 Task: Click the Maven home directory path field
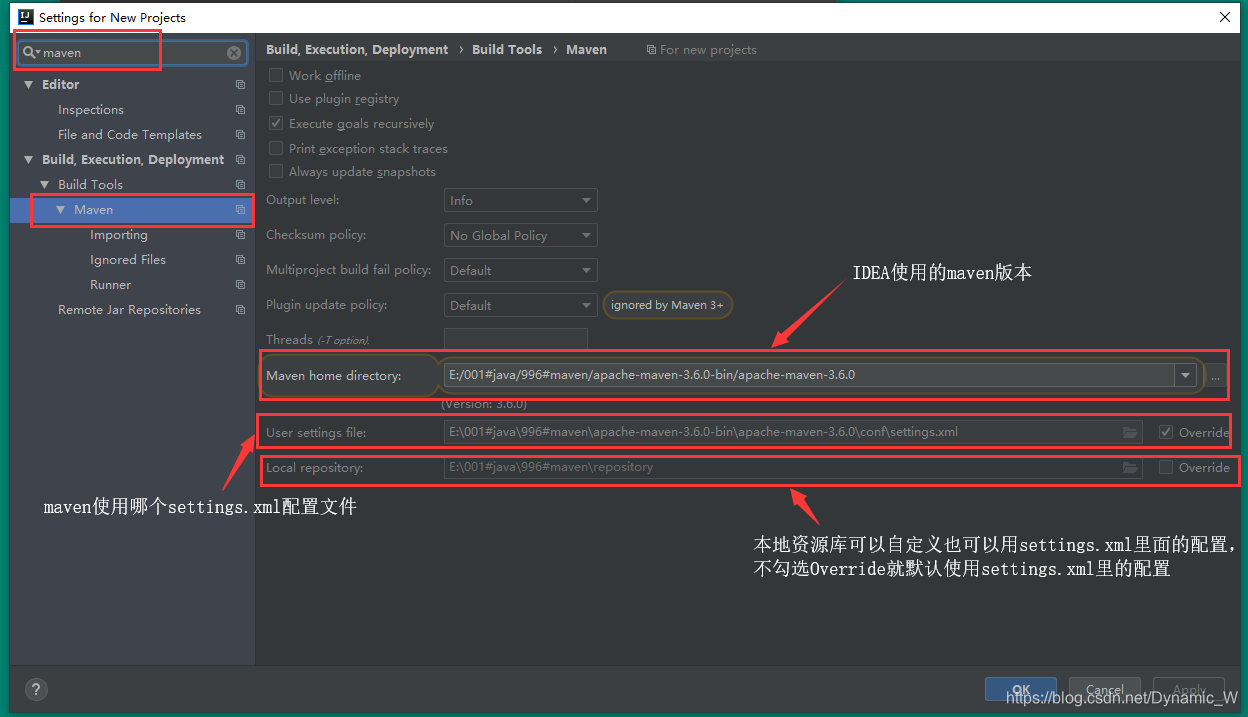click(810, 376)
